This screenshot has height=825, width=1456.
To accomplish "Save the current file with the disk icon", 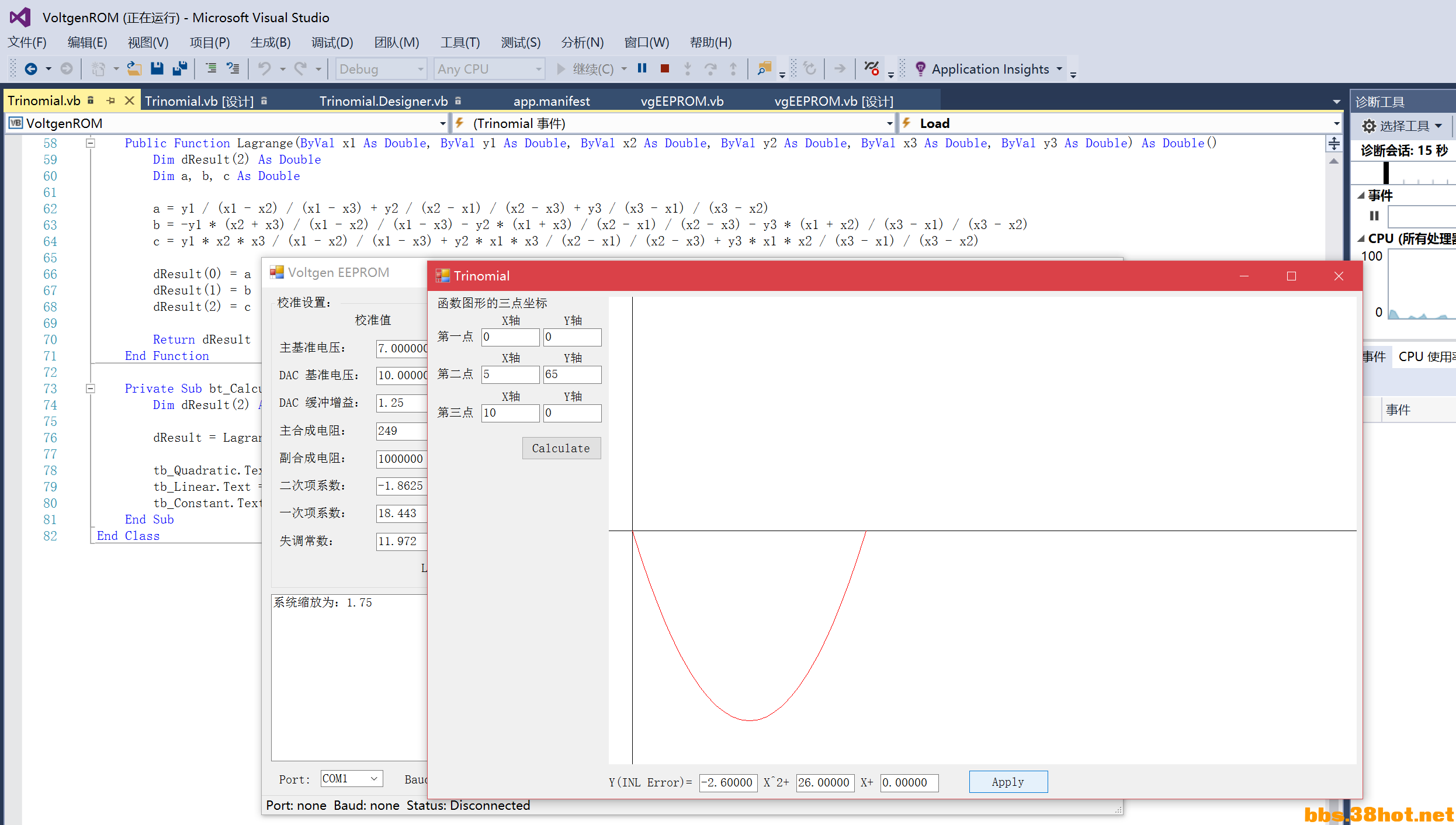I will tap(157, 69).
